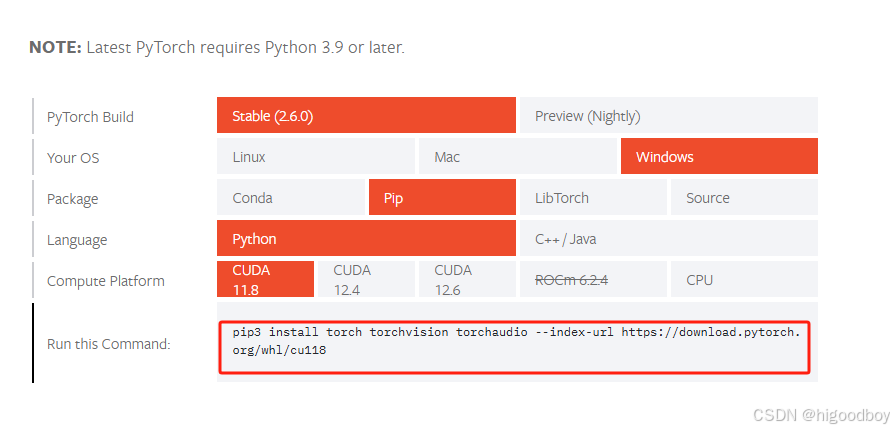Select the LibTorch package option
The image size is (894, 430).
593,197
